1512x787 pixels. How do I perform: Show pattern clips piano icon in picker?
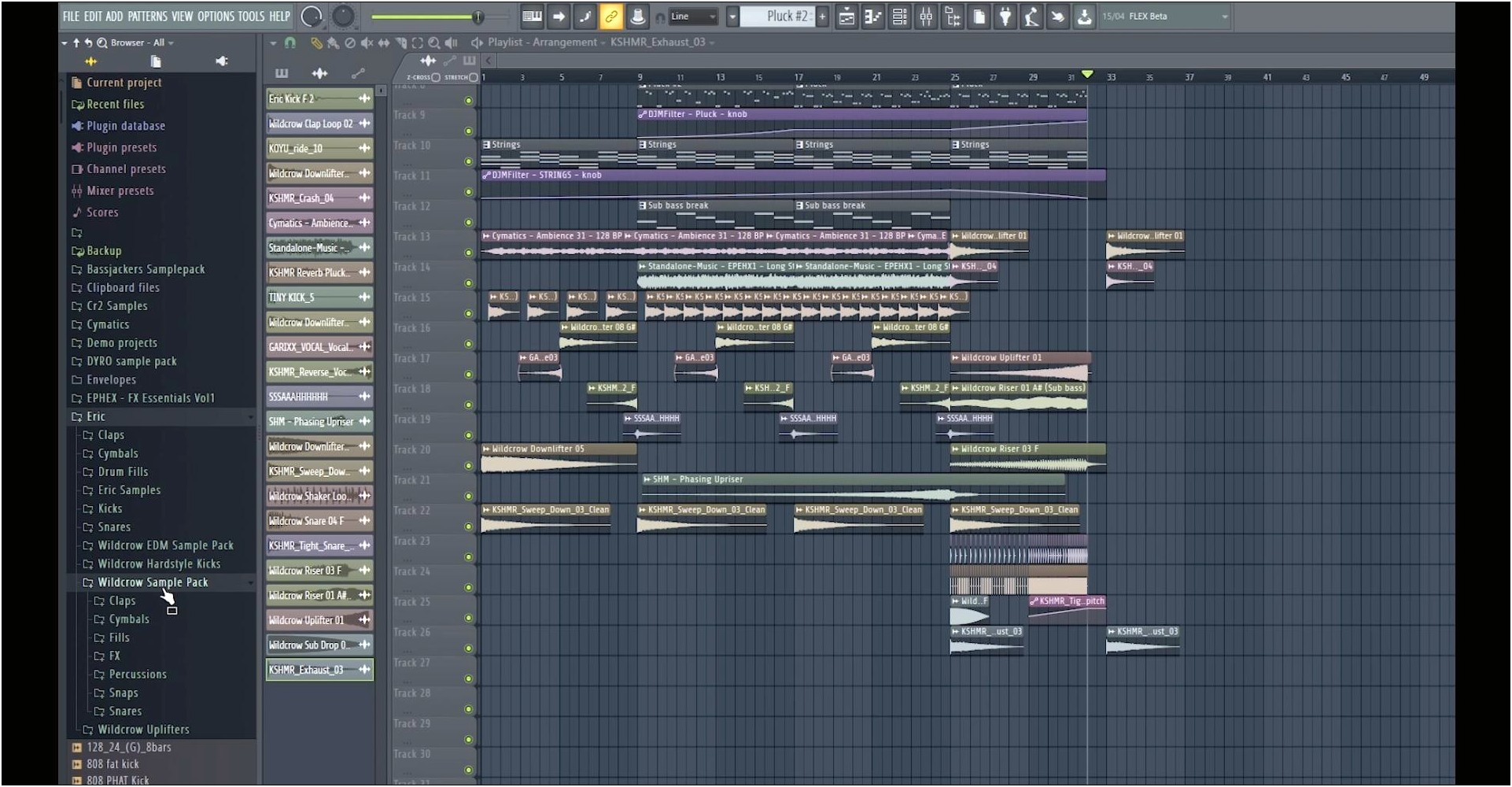pyautogui.click(x=282, y=73)
